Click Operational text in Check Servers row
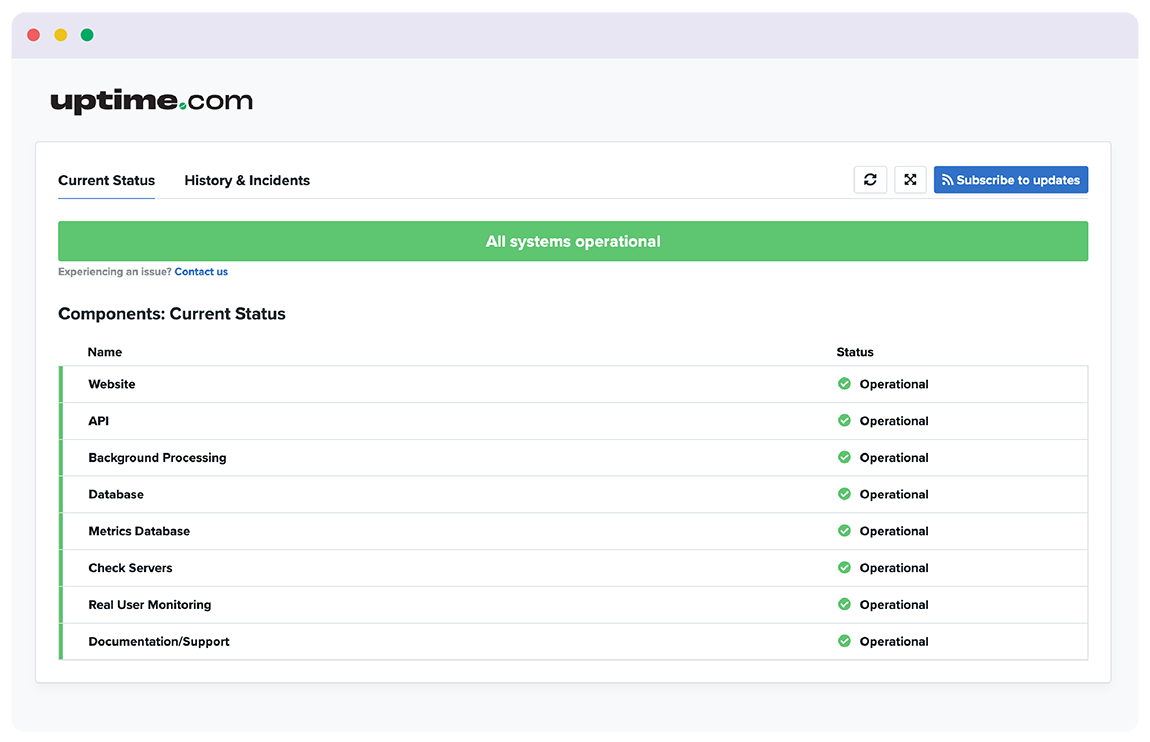 point(894,568)
